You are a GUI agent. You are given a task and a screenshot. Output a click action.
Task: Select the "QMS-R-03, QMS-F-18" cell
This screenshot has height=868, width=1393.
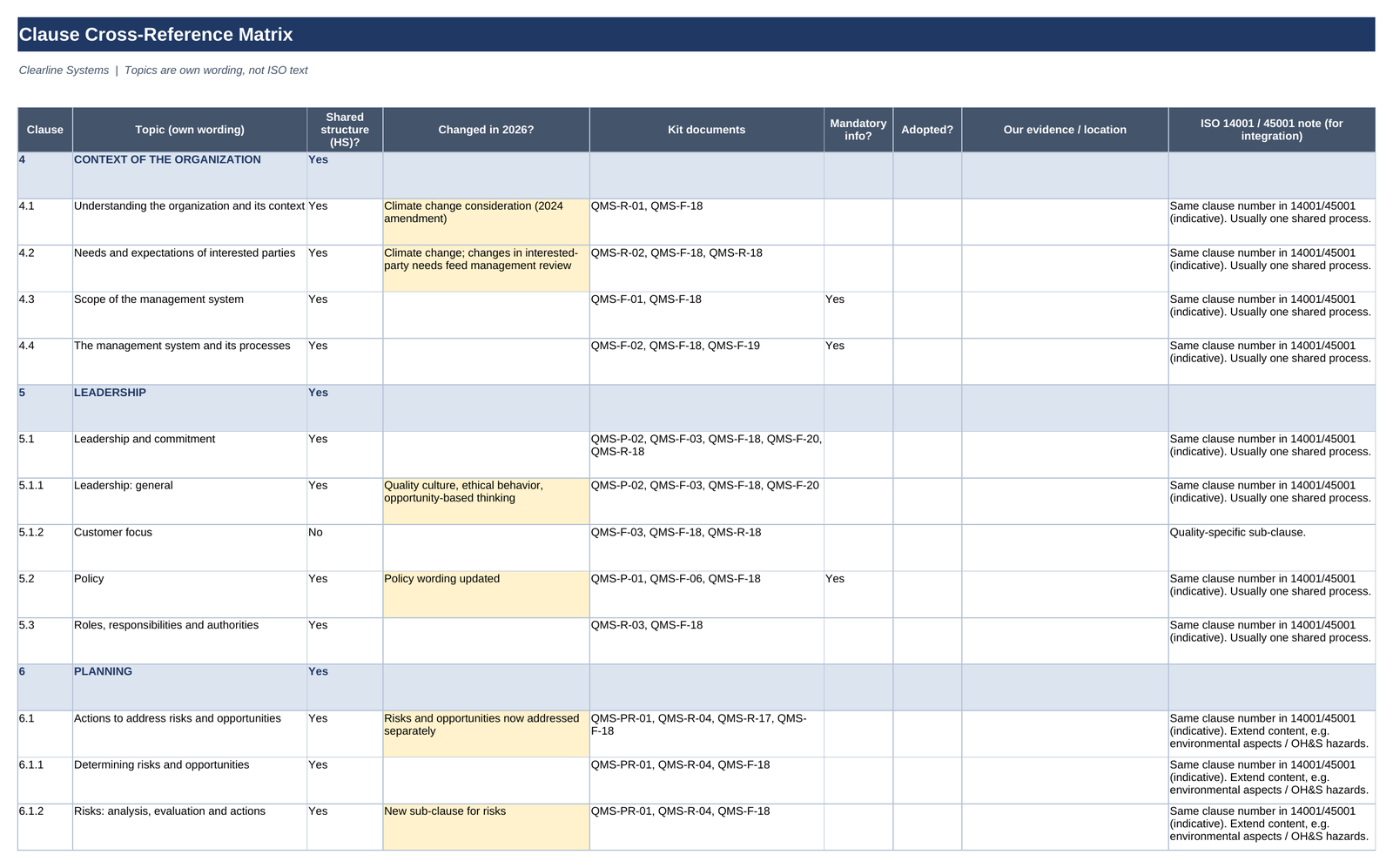(707, 641)
